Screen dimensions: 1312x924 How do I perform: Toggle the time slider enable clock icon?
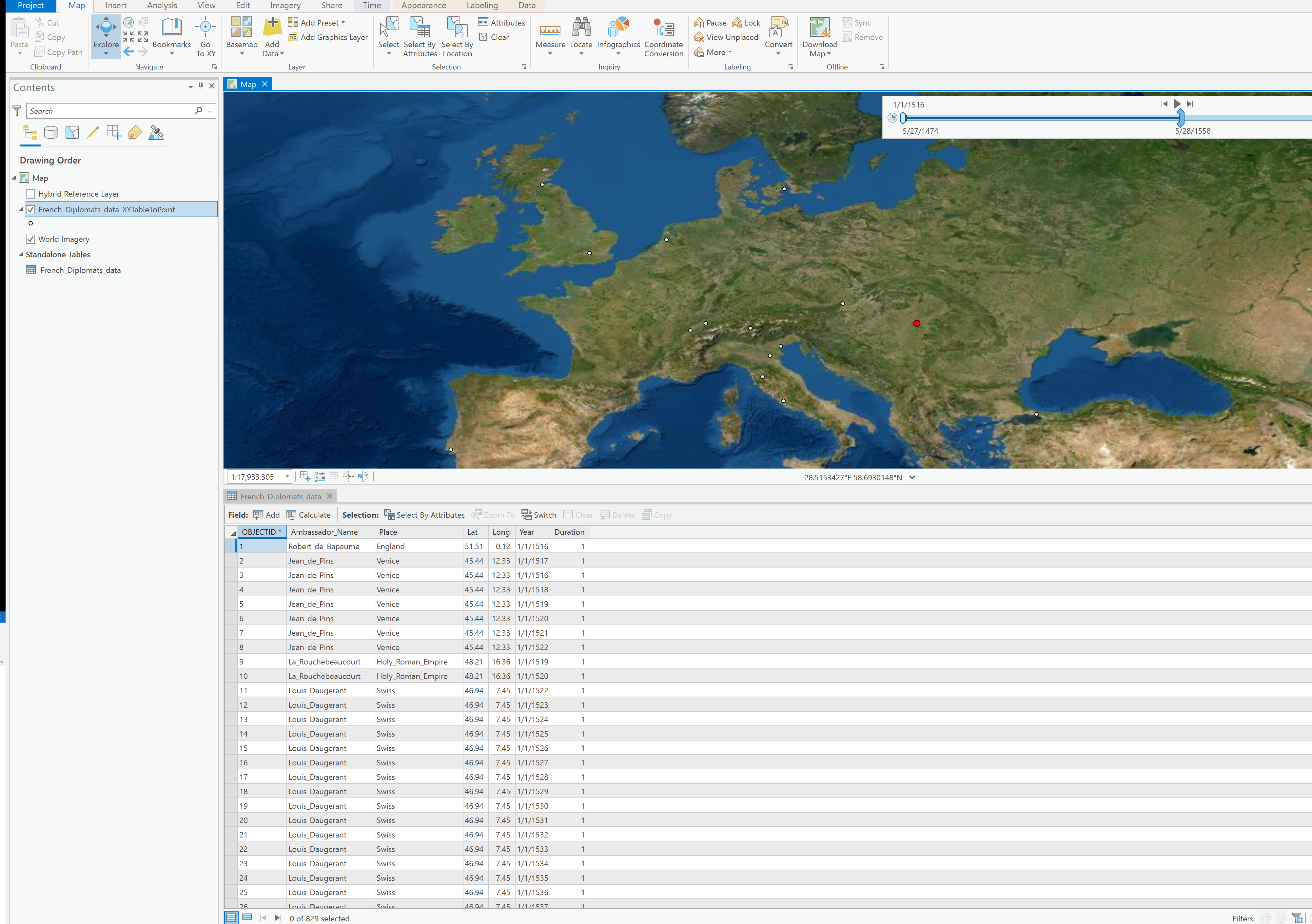point(892,118)
